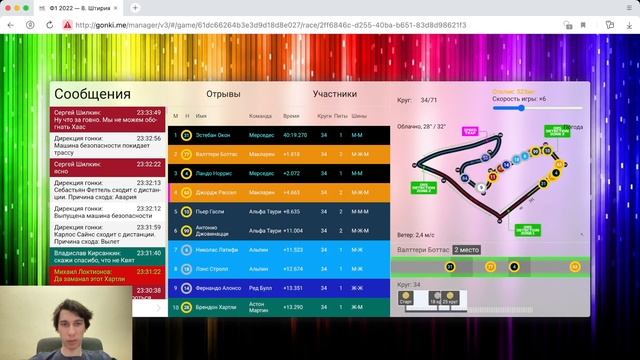The image size is (640, 360).
Task: Open the Сообщения panel heading
Action: click(93, 94)
